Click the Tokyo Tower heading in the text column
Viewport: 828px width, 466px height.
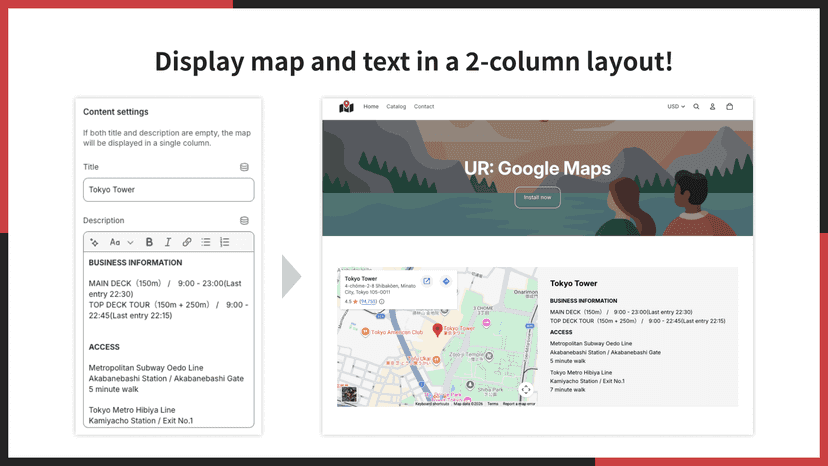pyautogui.click(x=573, y=284)
